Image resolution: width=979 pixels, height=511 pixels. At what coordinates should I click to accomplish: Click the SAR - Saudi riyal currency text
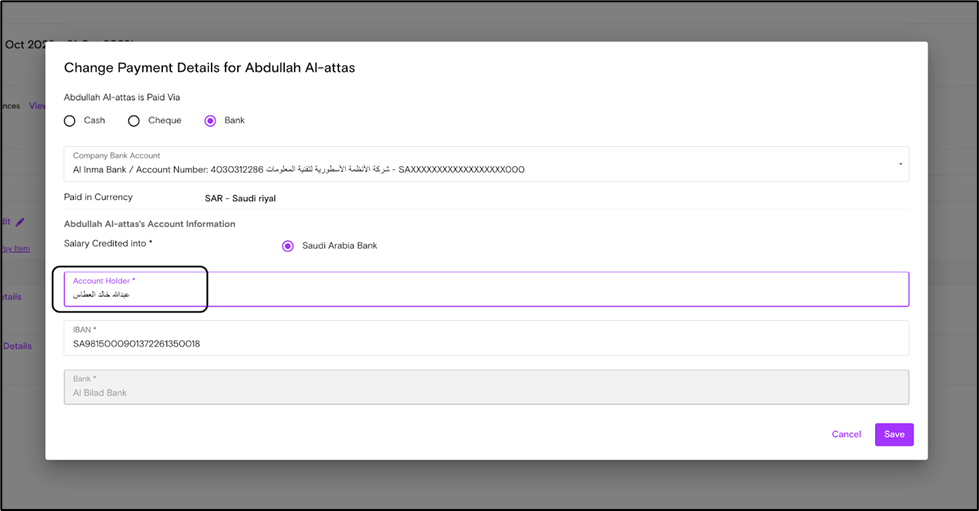[240, 198]
